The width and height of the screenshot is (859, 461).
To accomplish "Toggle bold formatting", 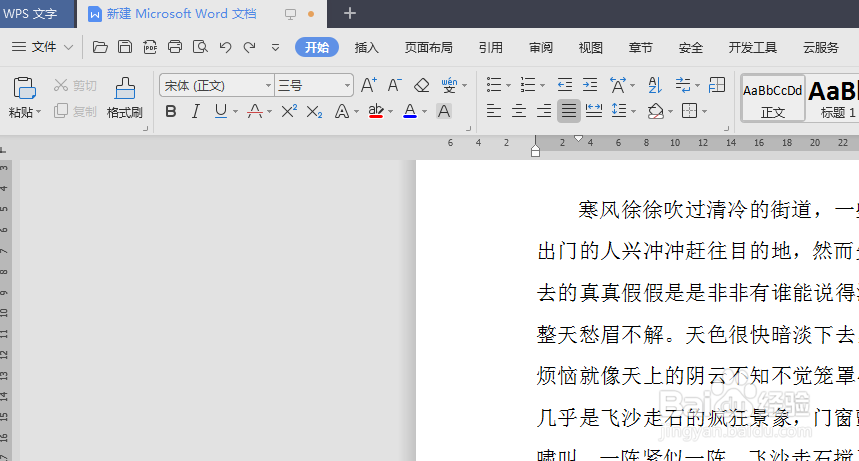I will click(x=171, y=111).
